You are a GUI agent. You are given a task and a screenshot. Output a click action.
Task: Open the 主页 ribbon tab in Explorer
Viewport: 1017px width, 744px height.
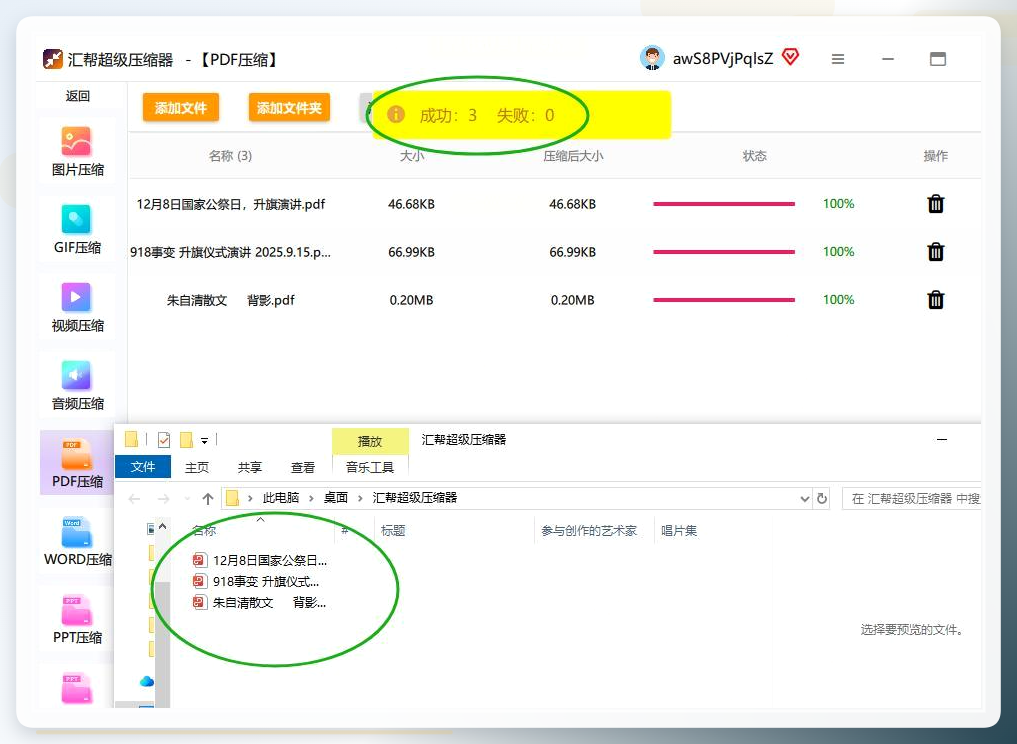[x=197, y=467]
